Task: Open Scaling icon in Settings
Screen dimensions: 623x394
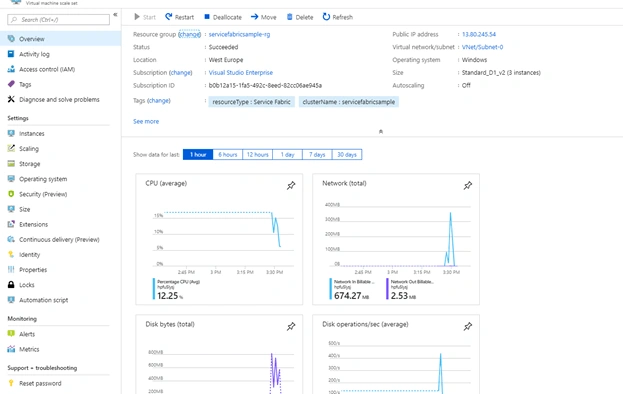Action: (x=11, y=149)
